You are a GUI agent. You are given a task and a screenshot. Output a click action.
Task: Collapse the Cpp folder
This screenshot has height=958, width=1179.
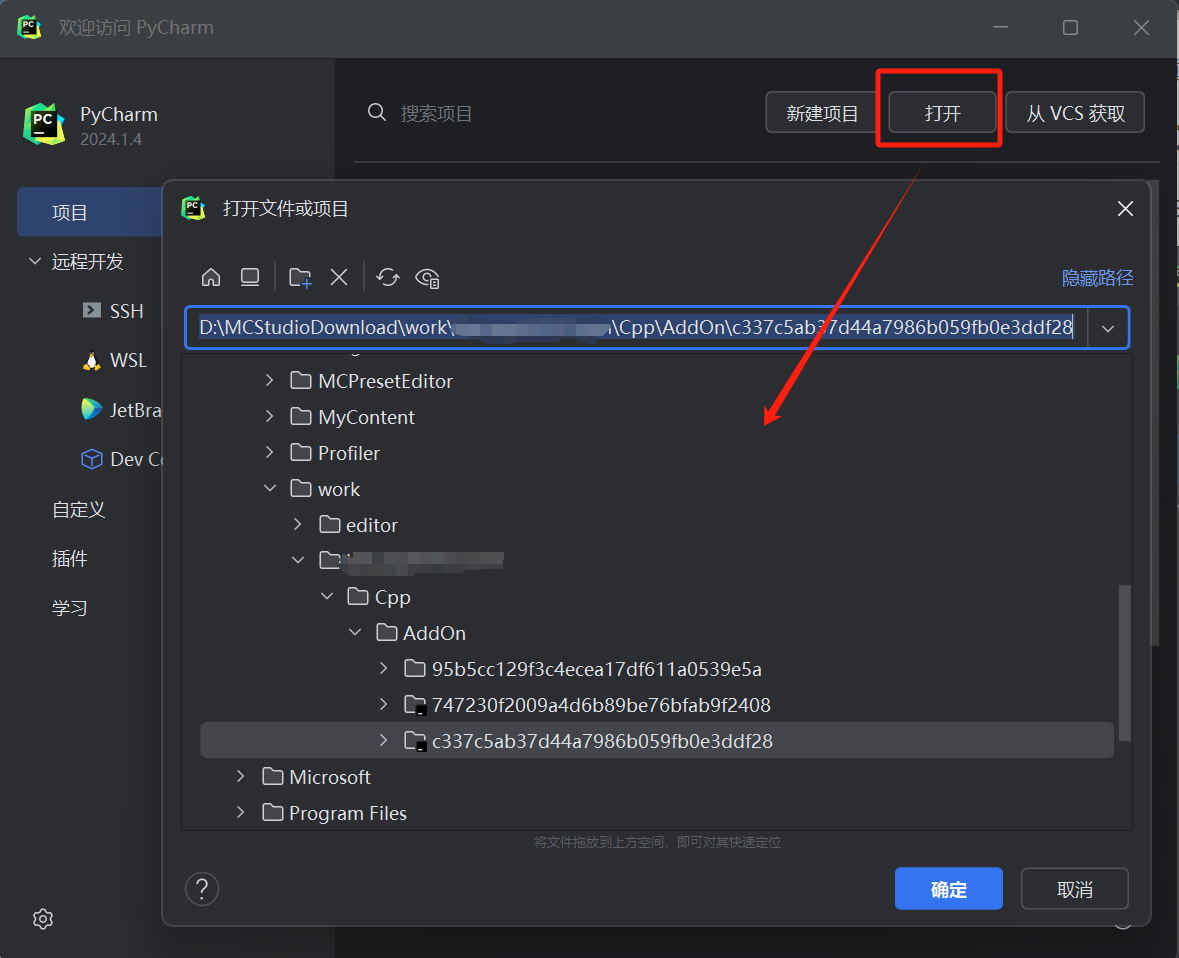[326, 596]
